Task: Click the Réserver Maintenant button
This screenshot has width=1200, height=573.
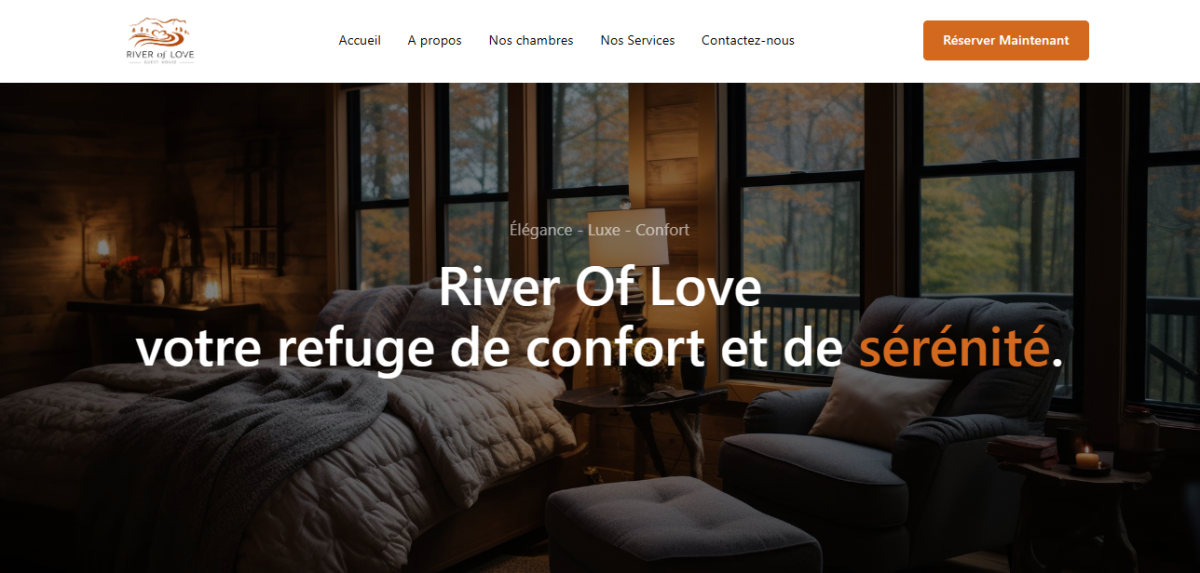Action: coord(1006,41)
